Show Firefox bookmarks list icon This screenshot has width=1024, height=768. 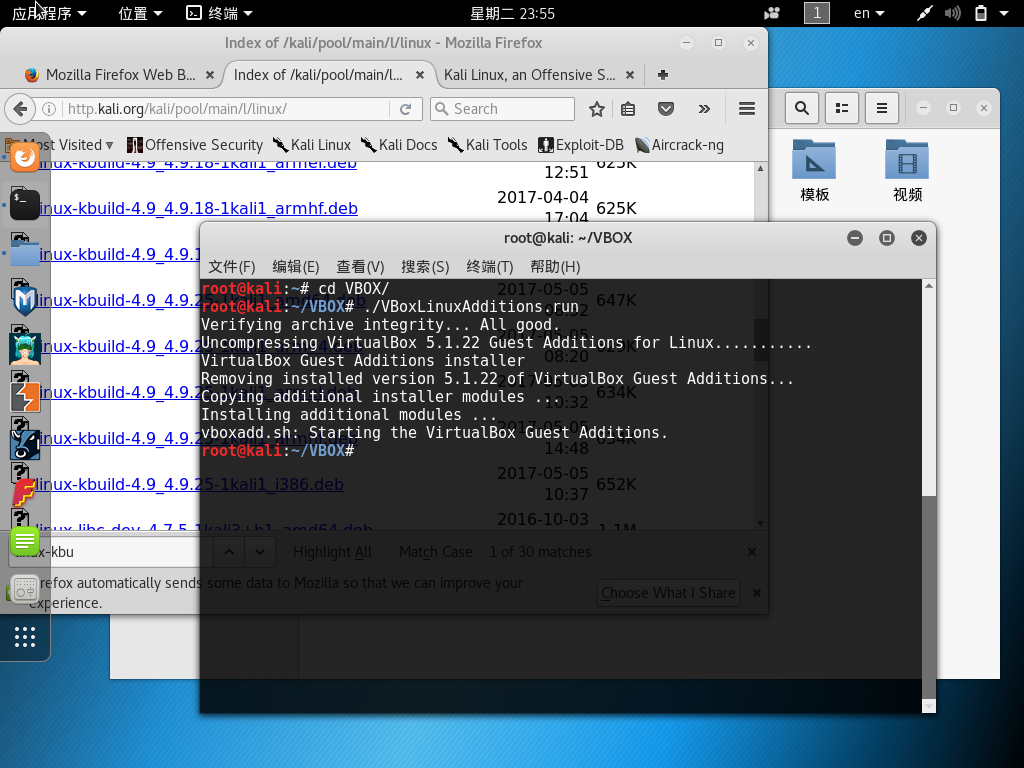[628, 109]
